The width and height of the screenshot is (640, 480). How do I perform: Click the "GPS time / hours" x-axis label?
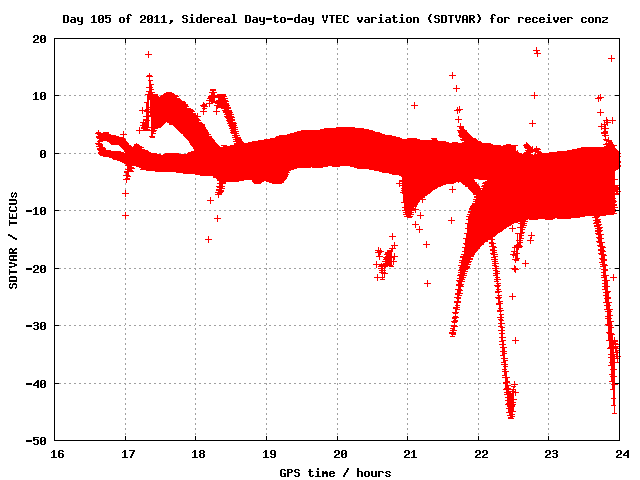(337, 472)
